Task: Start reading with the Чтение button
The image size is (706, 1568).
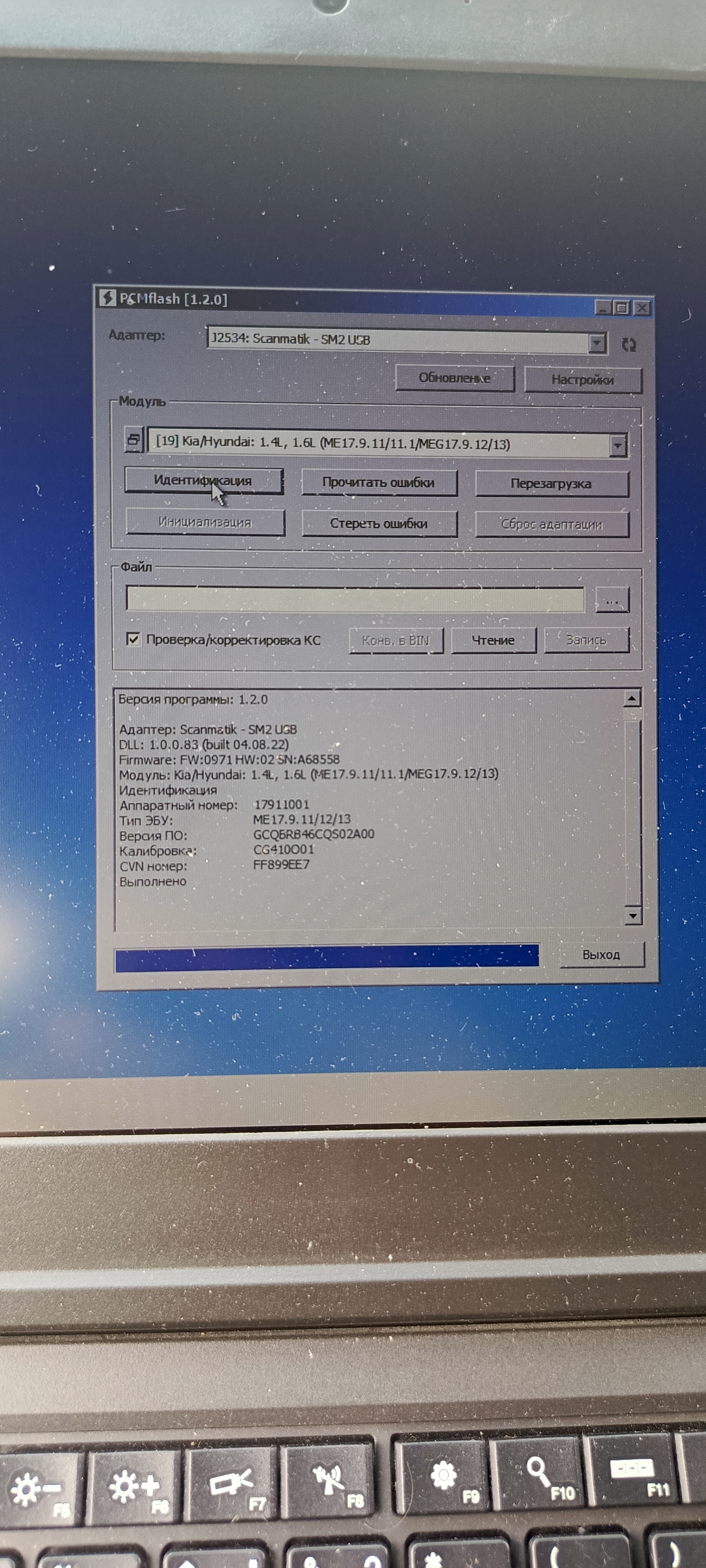Action: [x=493, y=640]
